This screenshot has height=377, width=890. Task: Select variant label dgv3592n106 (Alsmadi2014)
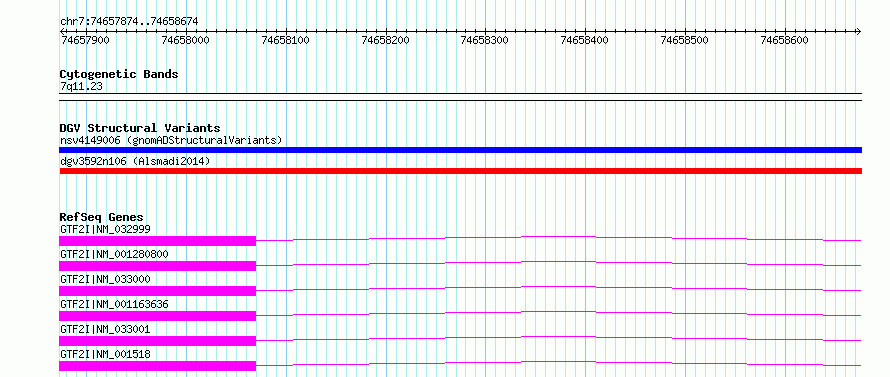click(135, 162)
